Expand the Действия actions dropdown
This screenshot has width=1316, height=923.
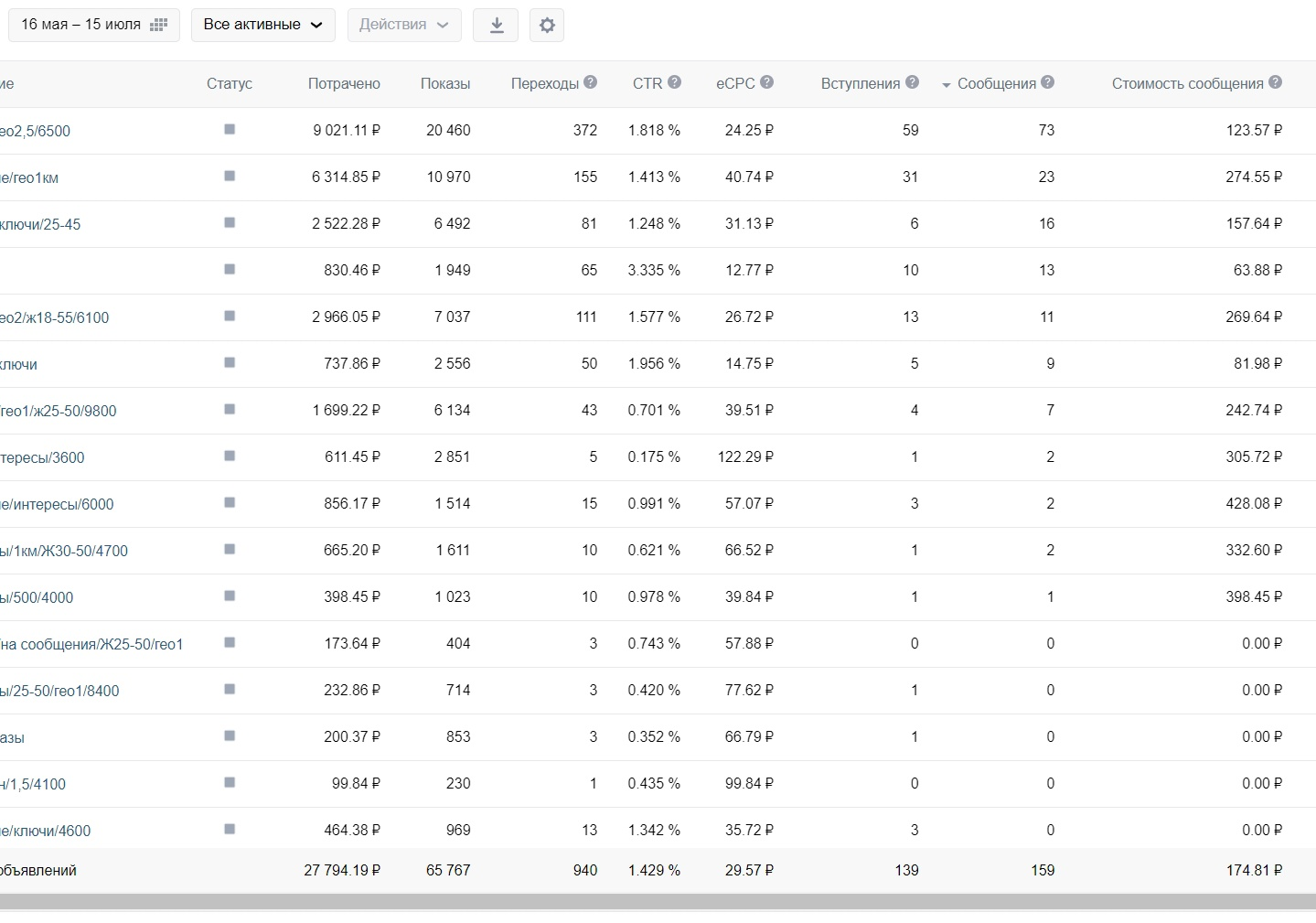point(404,25)
